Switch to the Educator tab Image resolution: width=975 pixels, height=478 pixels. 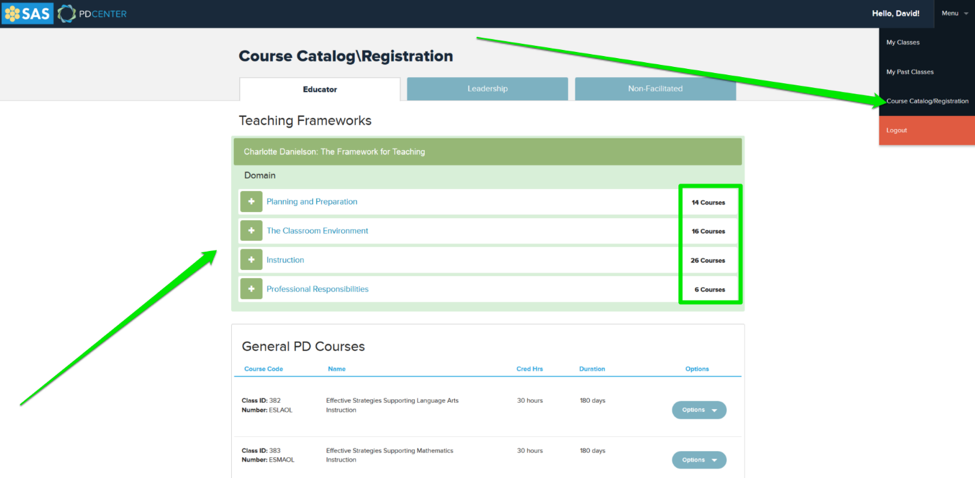click(x=320, y=89)
